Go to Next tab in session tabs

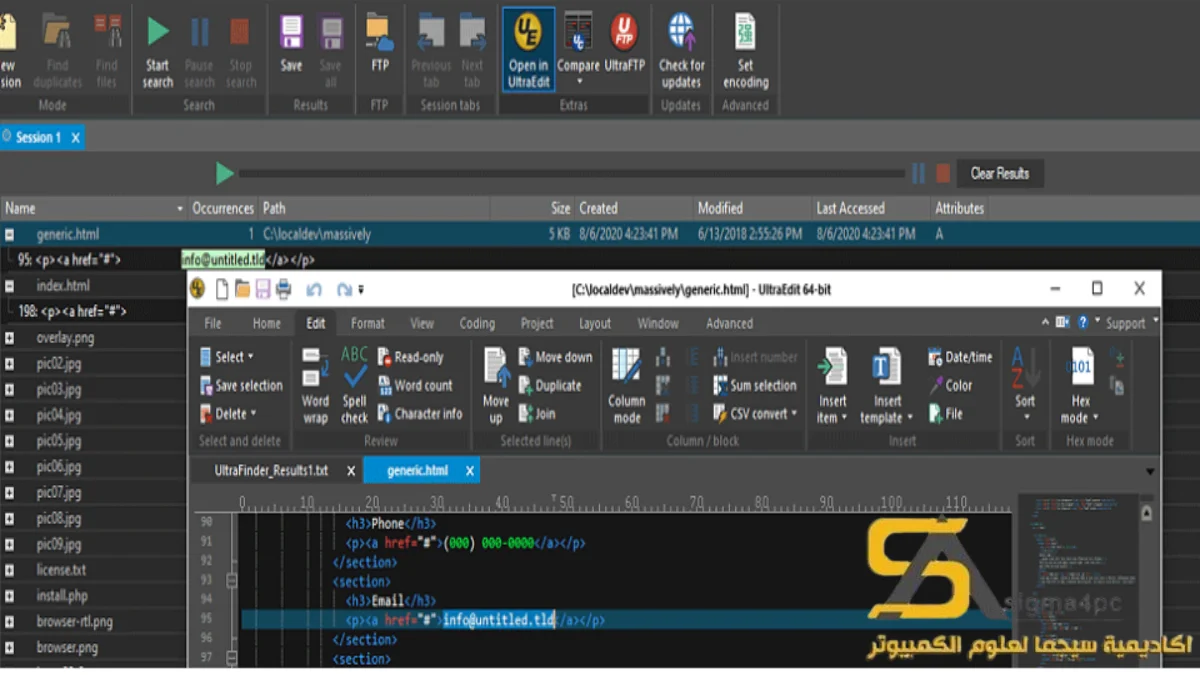coord(472,32)
